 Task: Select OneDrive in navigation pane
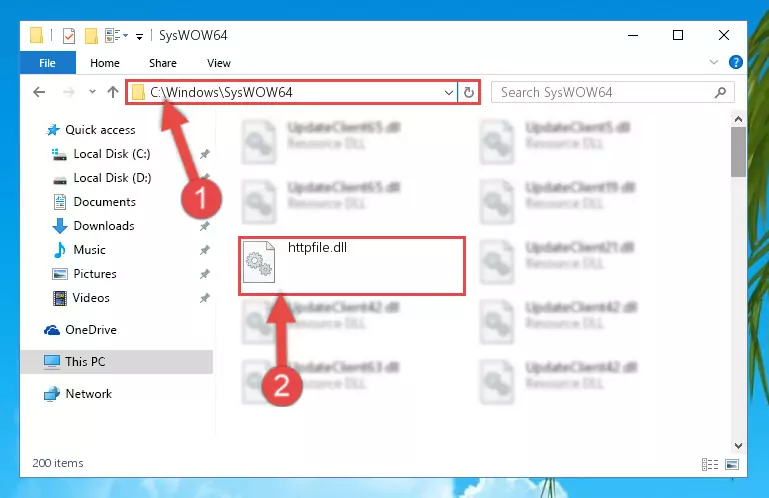point(91,330)
